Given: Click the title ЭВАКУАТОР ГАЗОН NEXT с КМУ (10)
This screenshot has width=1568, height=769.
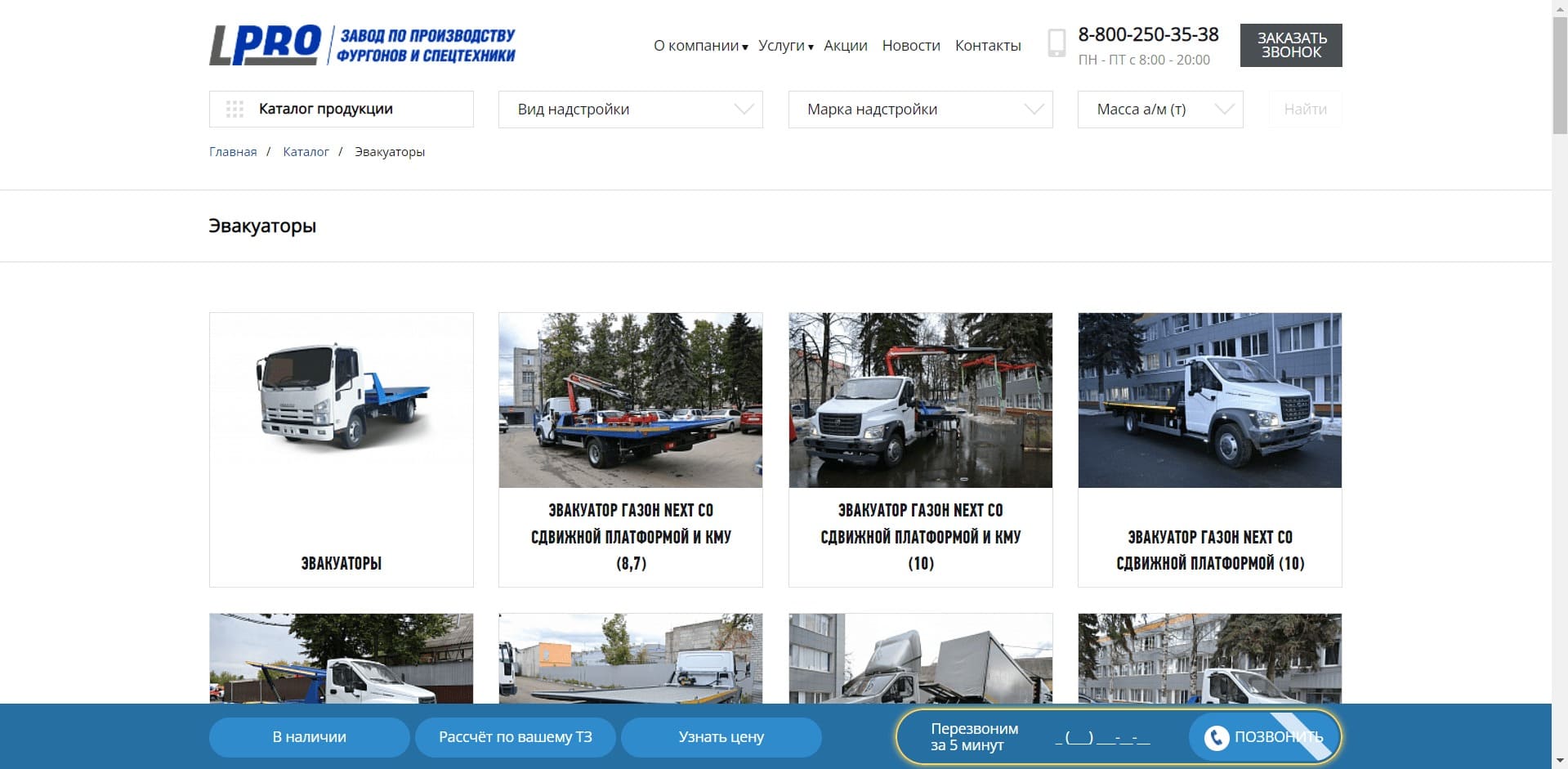Looking at the screenshot, I should tap(921, 537).
